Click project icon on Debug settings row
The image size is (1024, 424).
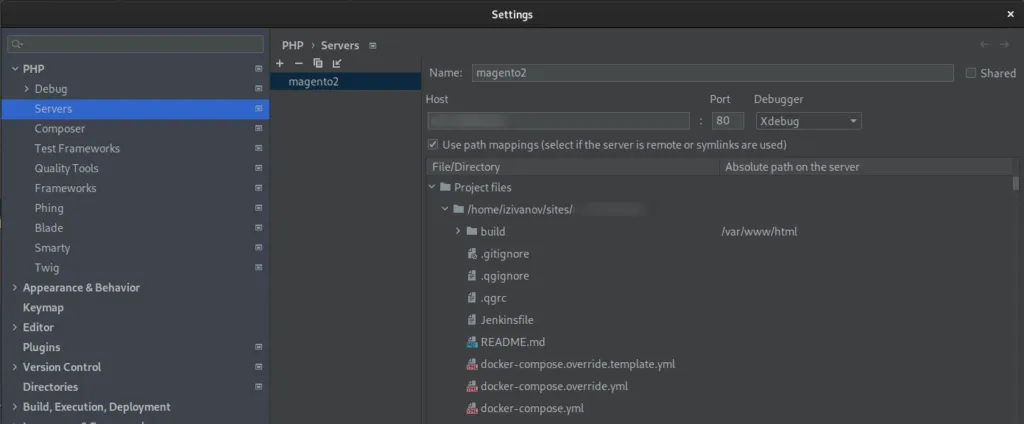pos(259,89)
